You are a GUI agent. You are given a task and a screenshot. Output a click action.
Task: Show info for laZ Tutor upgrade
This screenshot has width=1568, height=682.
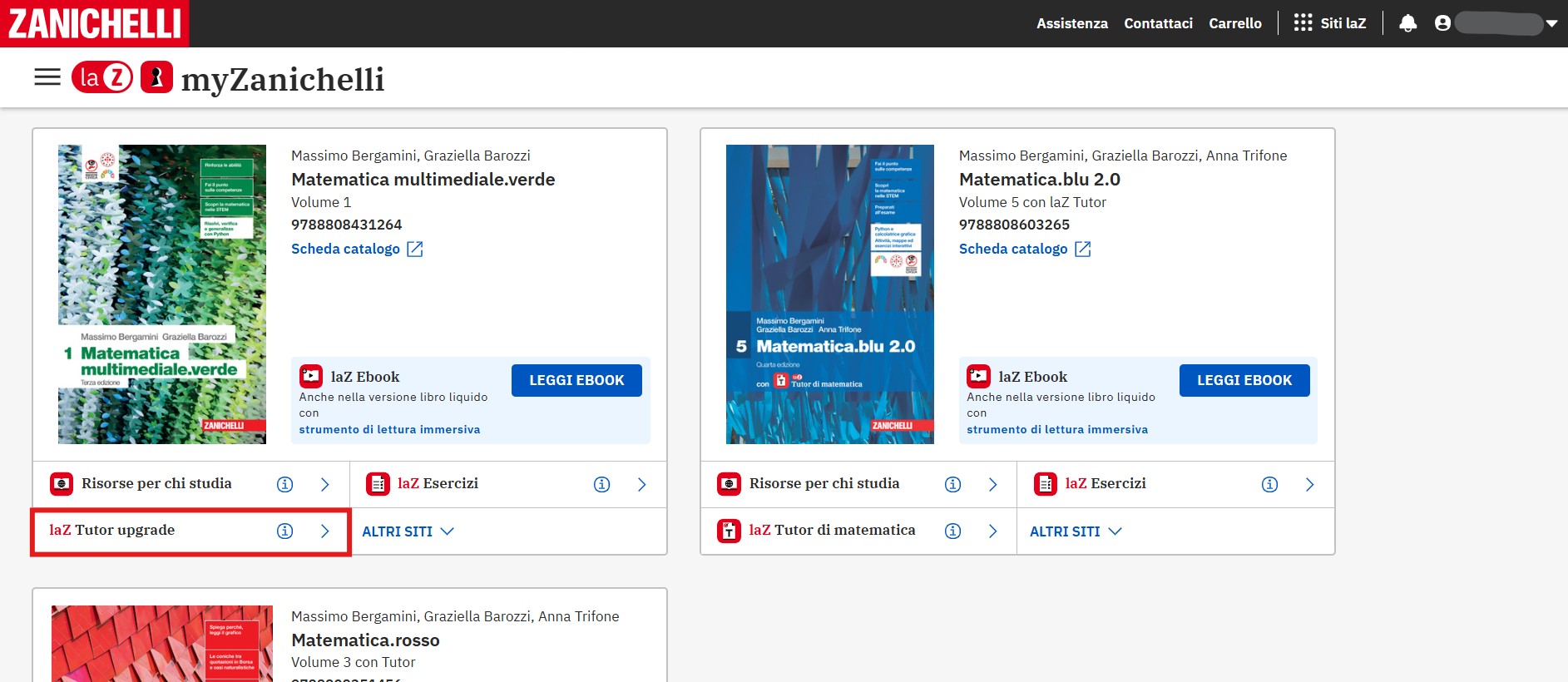pyautogui.click(x=284, y=531)
